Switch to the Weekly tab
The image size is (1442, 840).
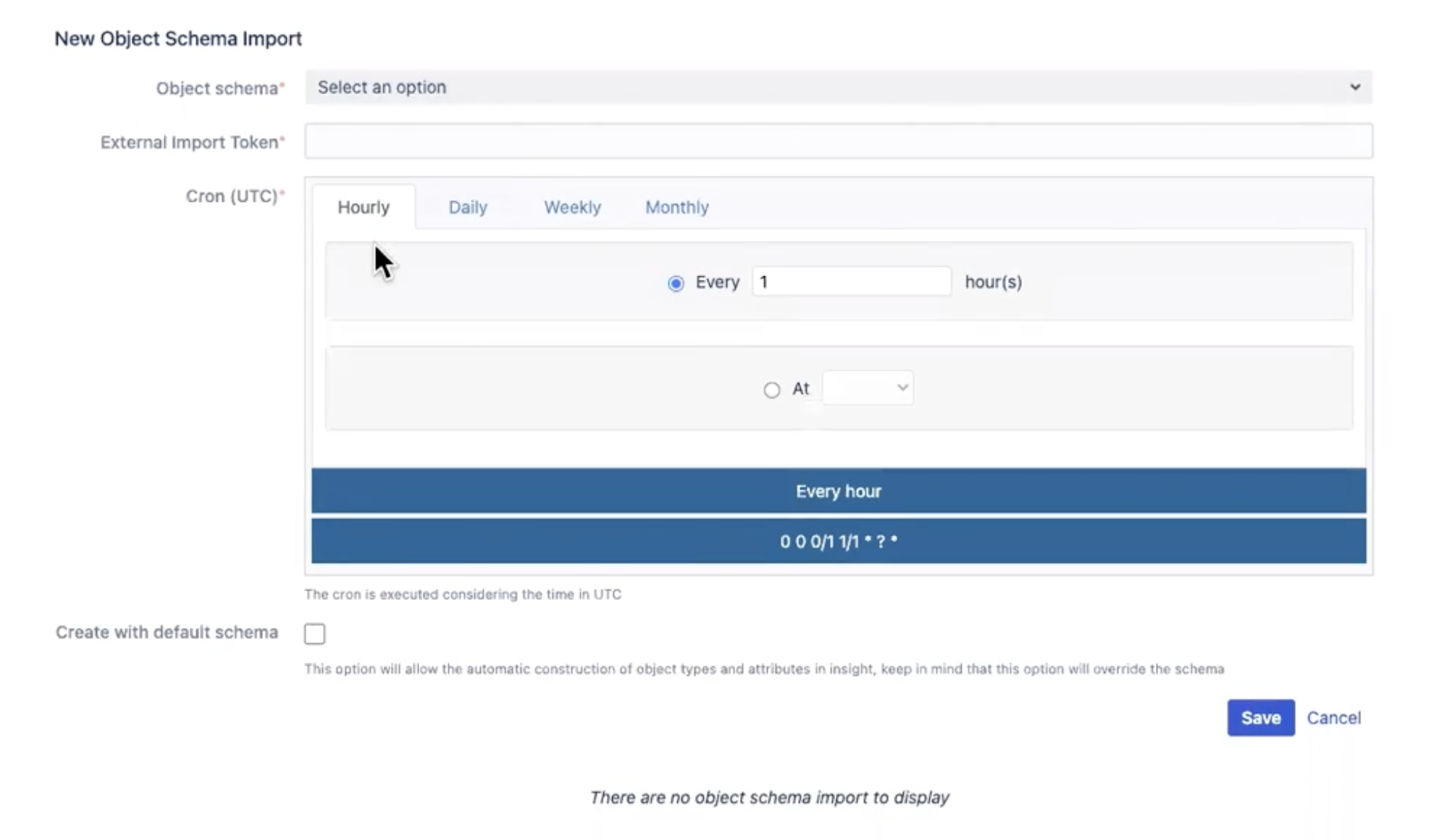click(x=572, y=207)
